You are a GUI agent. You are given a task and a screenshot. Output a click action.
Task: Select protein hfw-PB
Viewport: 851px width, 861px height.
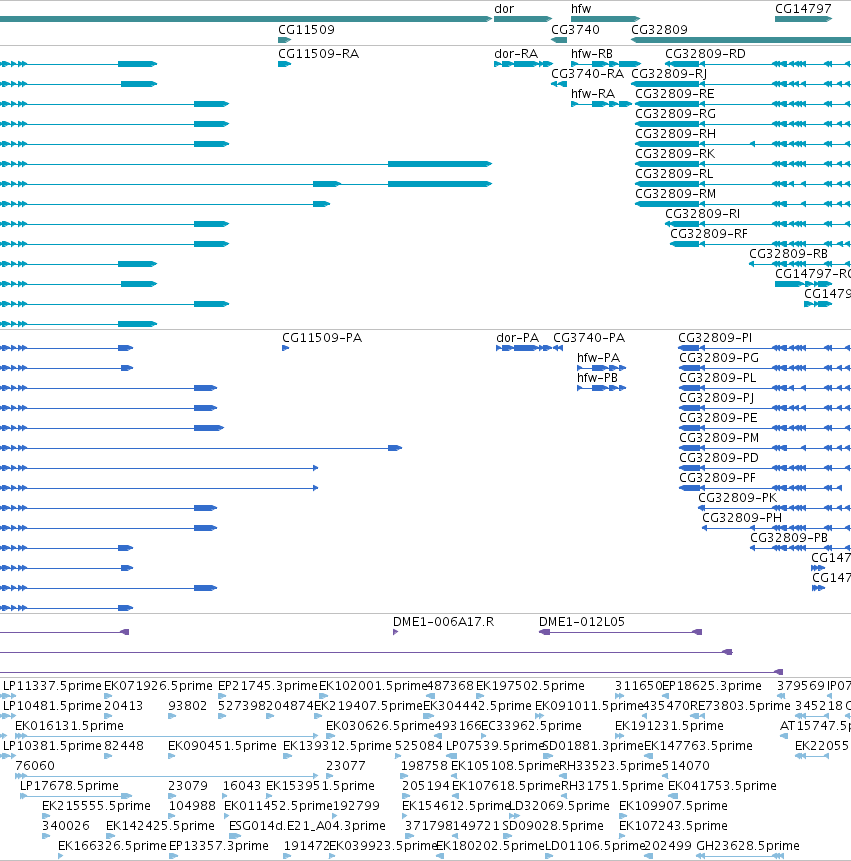pos(597,378)
